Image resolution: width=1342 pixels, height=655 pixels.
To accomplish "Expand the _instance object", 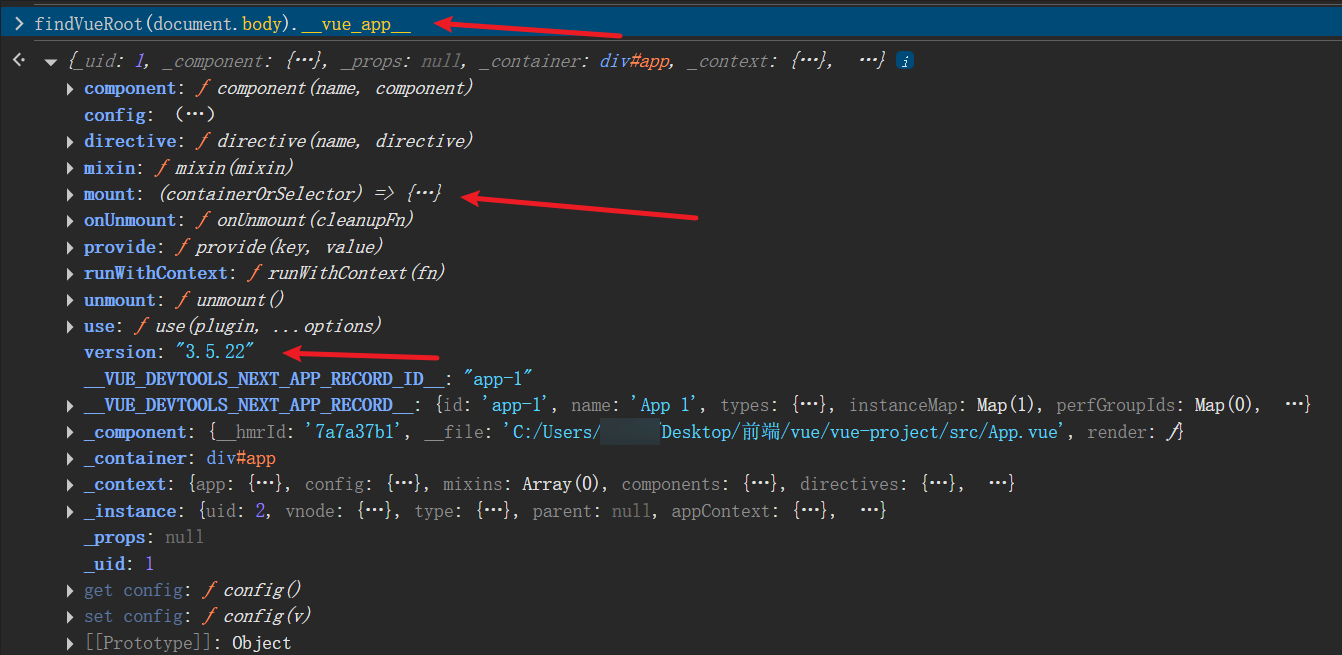I will point(70,512).
